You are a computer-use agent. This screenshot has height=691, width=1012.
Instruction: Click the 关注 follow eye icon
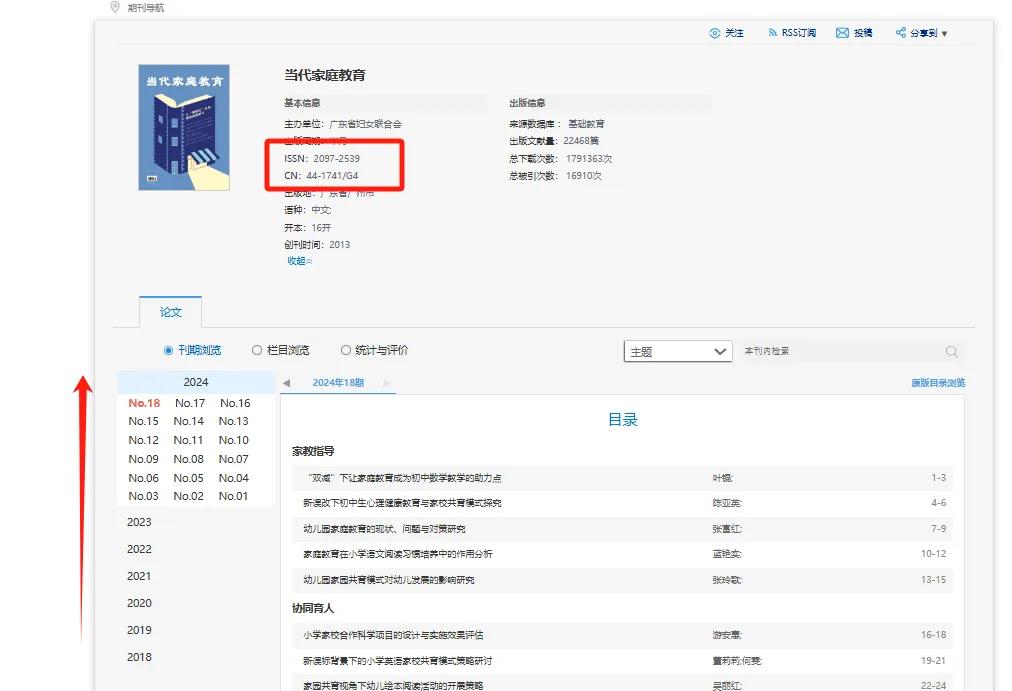[714, 33]
